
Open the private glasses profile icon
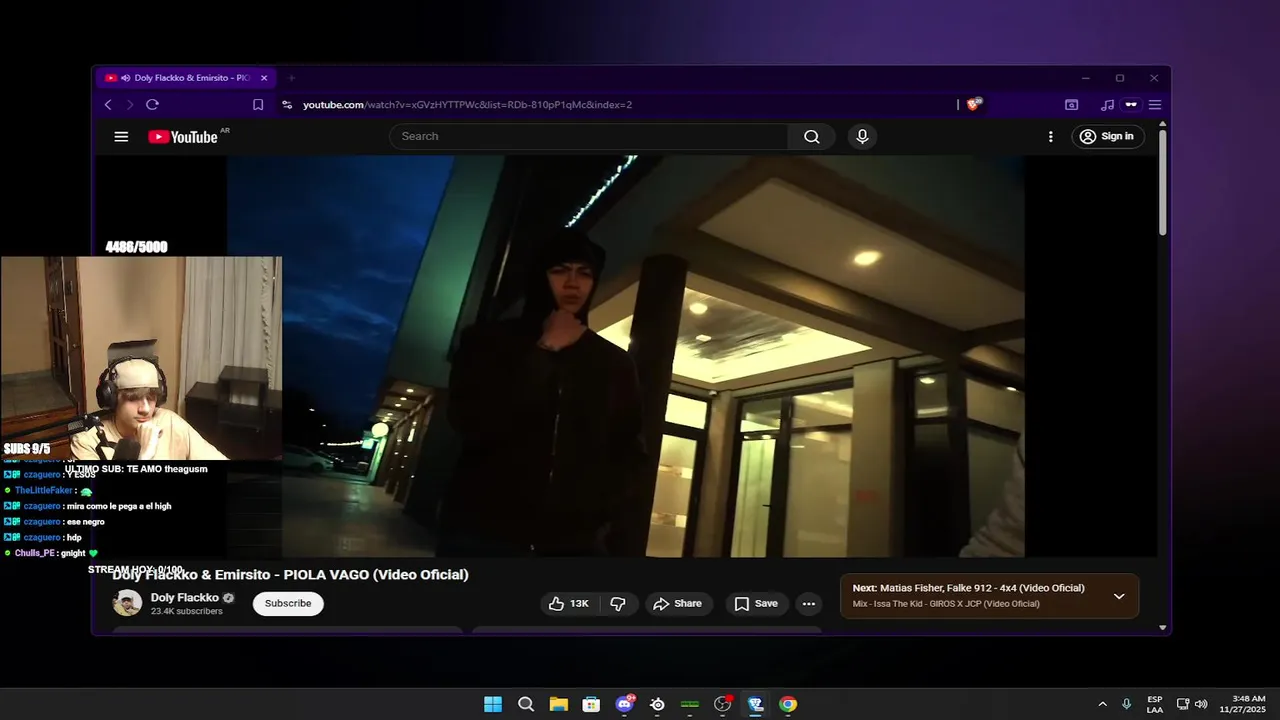point(1131,105)
